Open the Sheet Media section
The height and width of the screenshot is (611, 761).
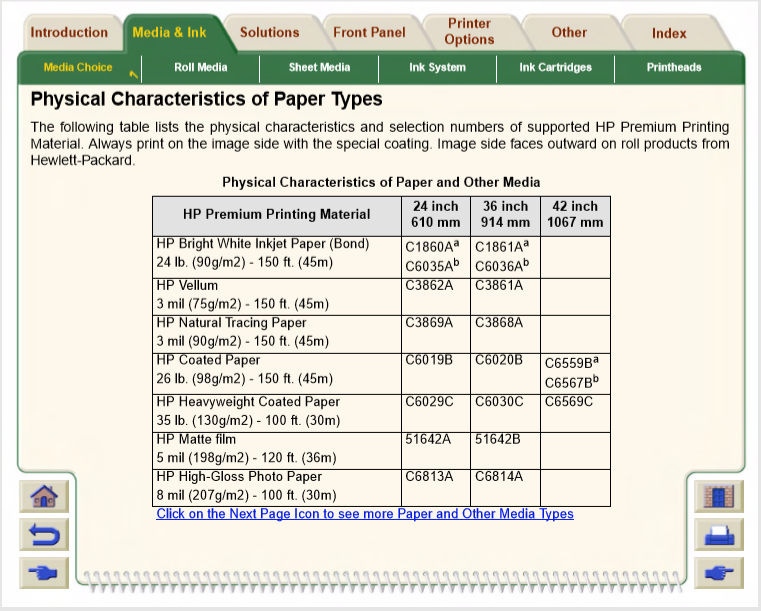click(319, 67)
